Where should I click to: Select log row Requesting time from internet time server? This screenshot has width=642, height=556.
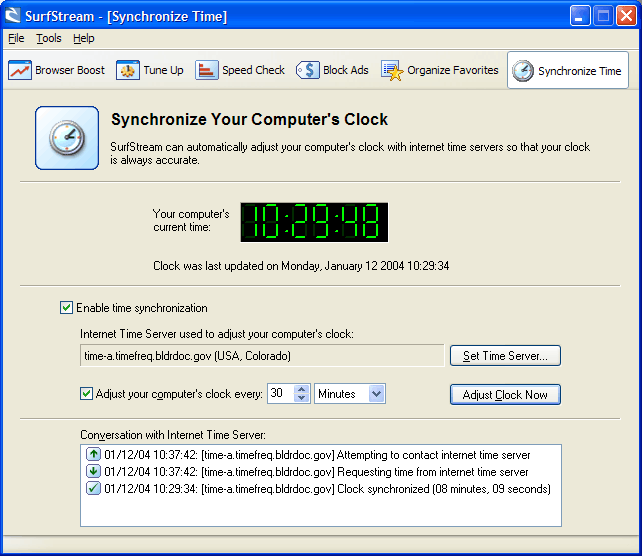307,472
